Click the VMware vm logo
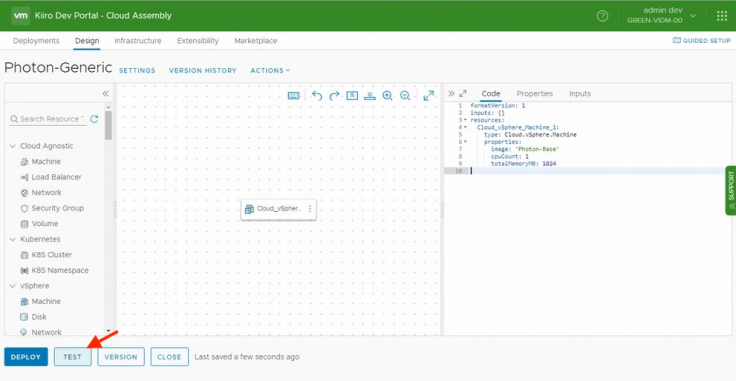 pyautogui.click(x=21, y=15)
